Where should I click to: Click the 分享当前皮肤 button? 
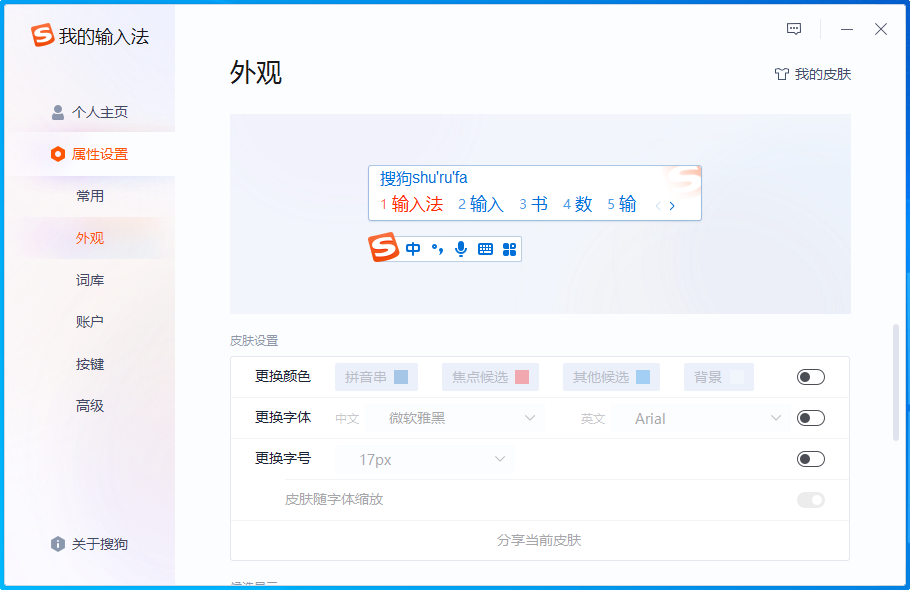539,540
